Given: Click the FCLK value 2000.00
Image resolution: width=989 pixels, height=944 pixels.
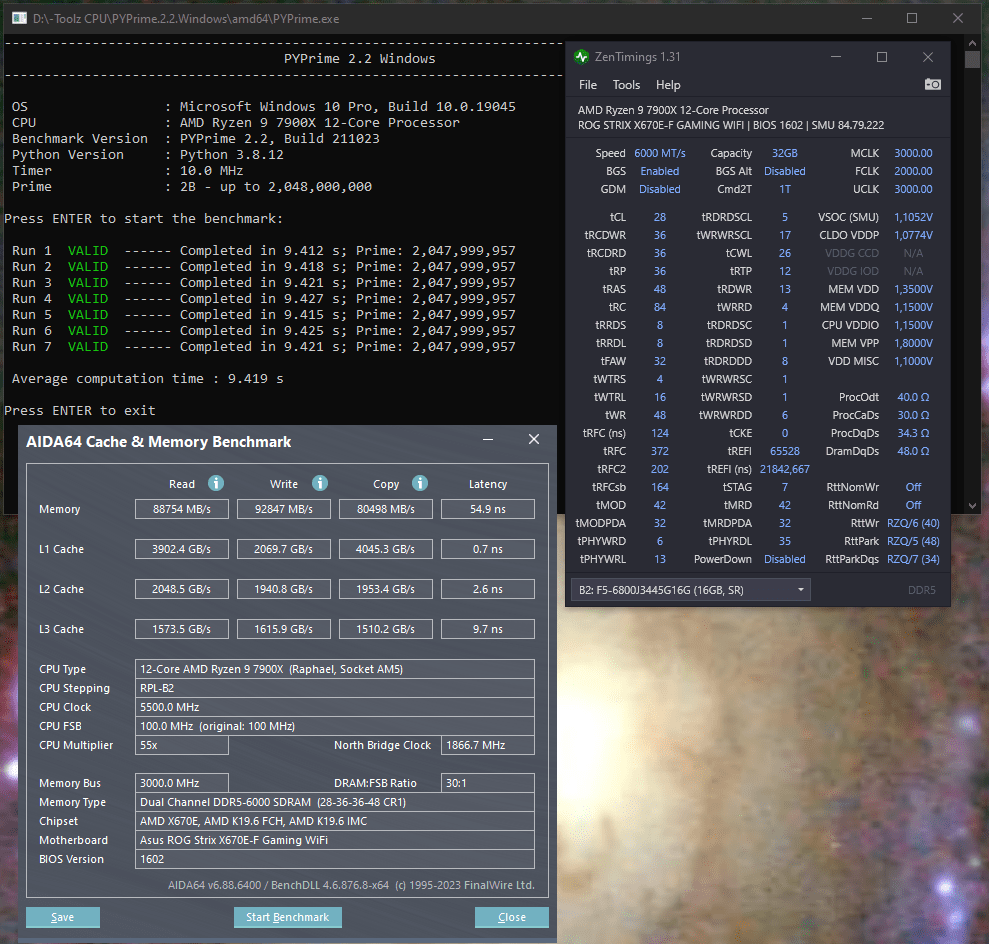Looking at the screenshot, I should pos(913,171).
